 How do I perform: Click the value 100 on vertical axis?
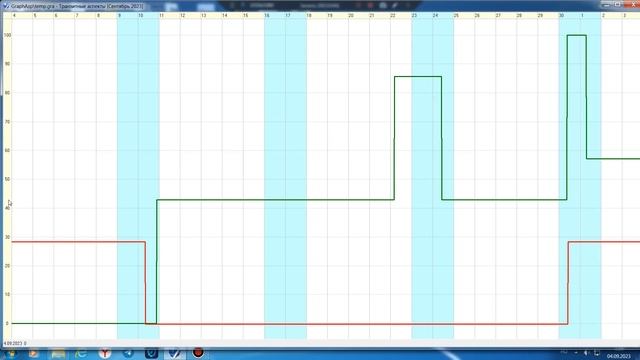pyautogui.click(x=7, y=35)
